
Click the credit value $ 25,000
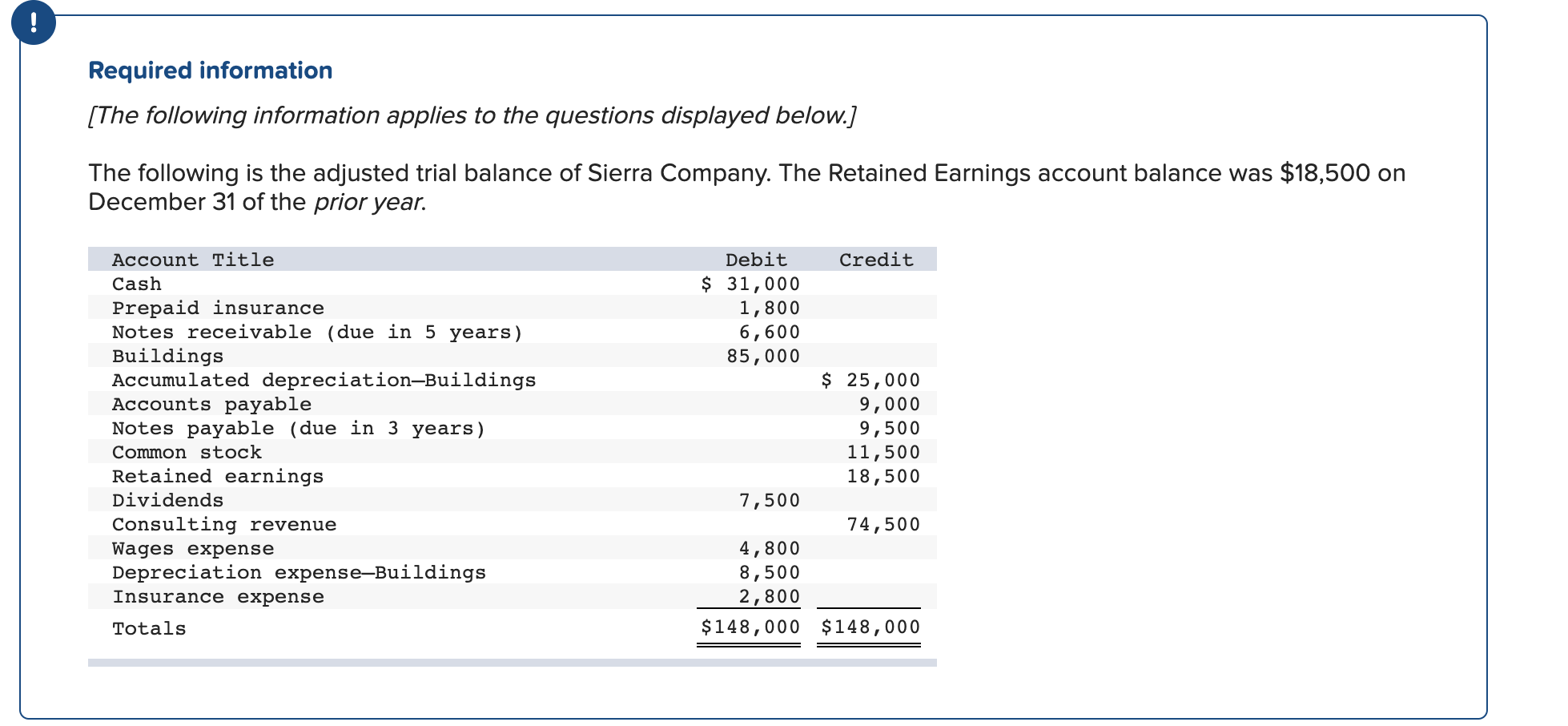[870, 380]
